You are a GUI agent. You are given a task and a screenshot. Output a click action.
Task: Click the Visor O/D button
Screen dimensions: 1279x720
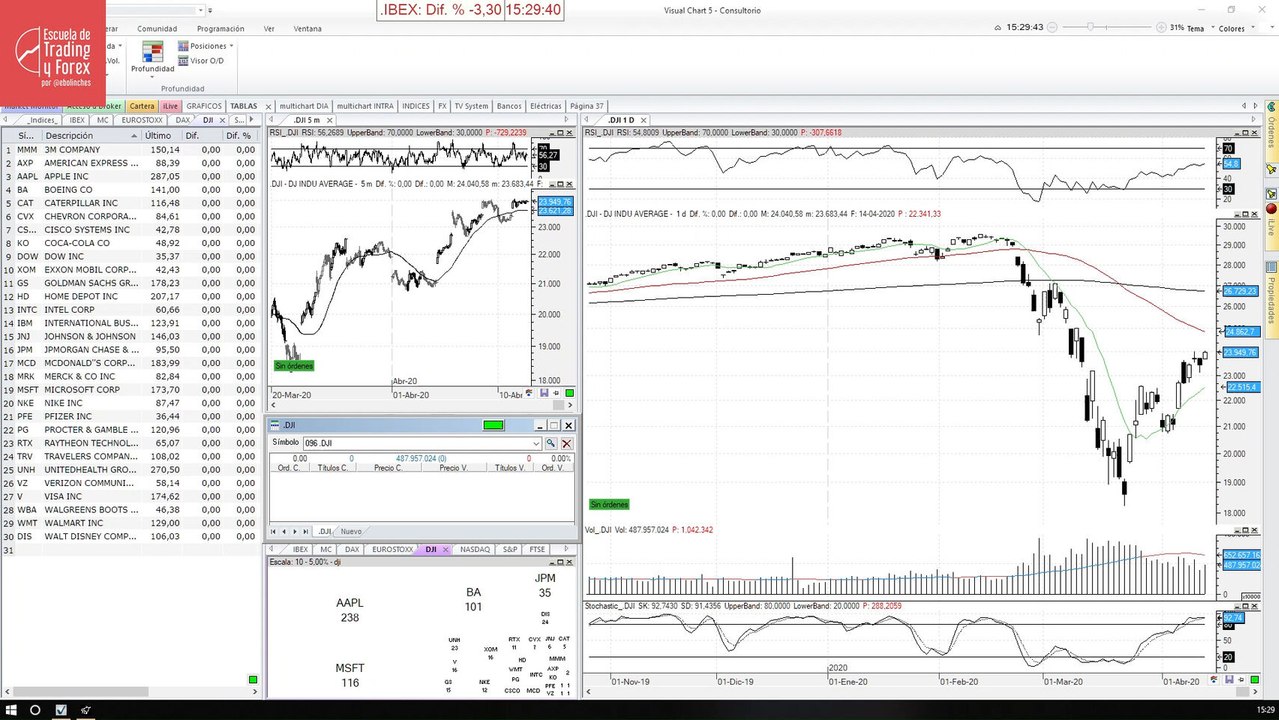200,61
